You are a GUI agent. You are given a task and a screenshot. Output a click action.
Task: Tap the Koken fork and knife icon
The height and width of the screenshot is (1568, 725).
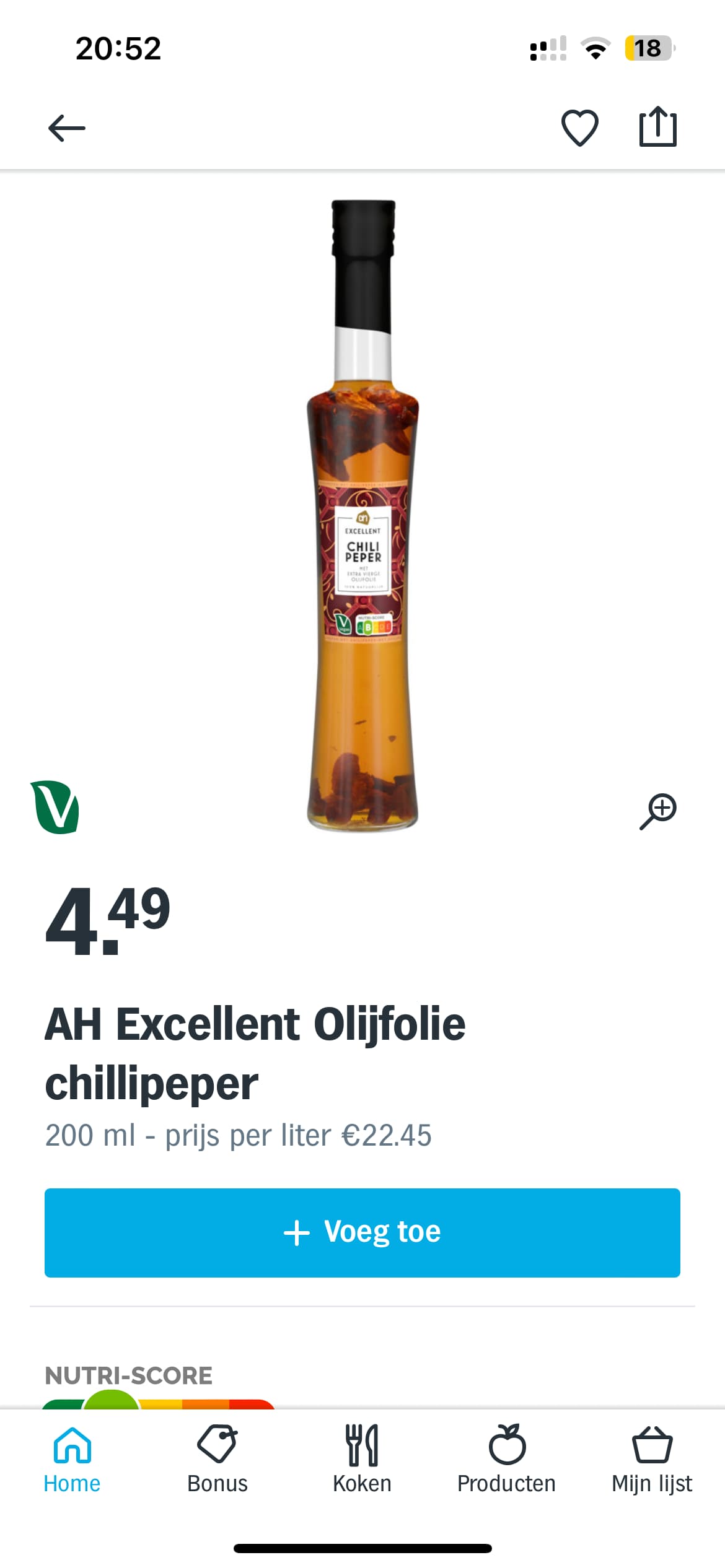362,1445
